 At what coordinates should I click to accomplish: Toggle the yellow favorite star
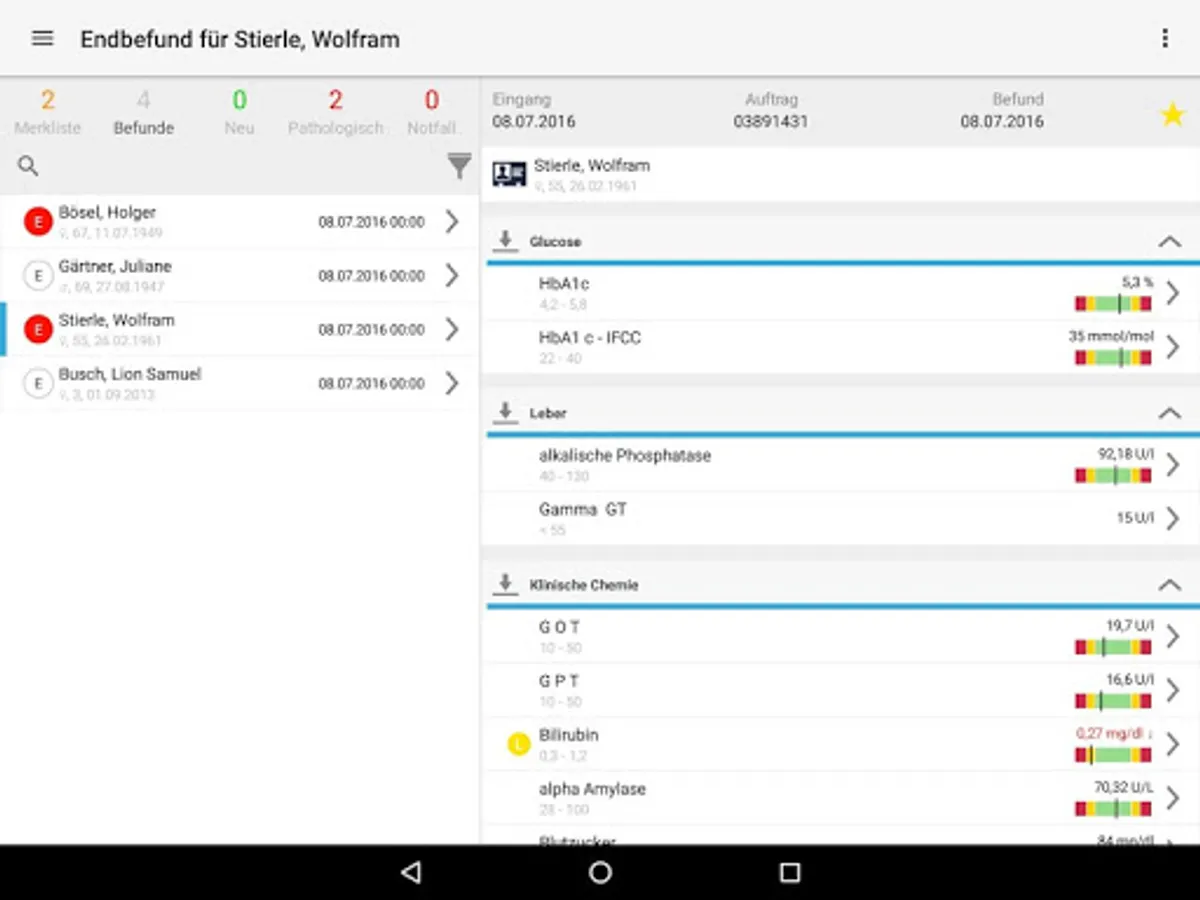pos(1172,114)
